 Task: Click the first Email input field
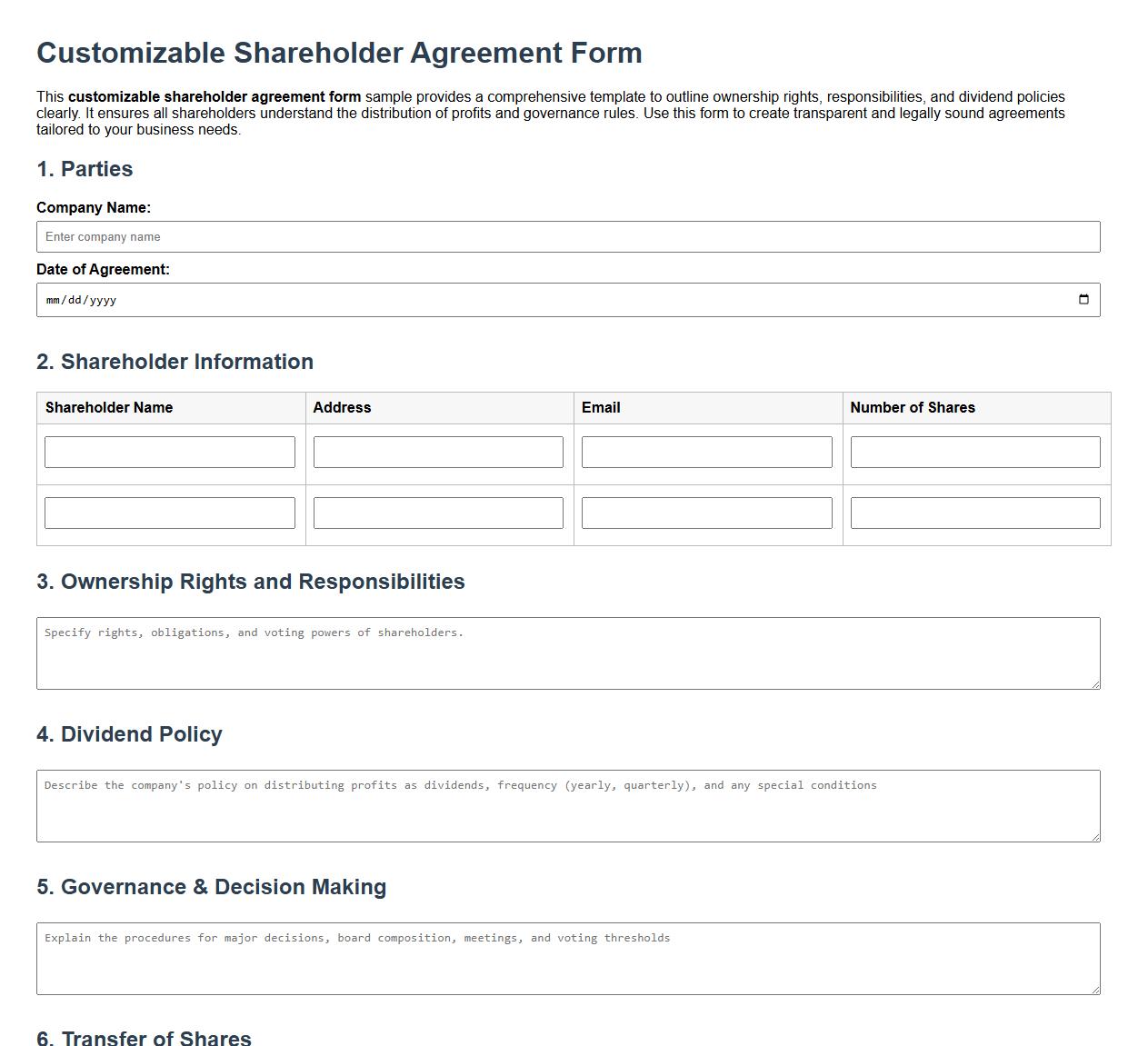click(x=706, y=452)
